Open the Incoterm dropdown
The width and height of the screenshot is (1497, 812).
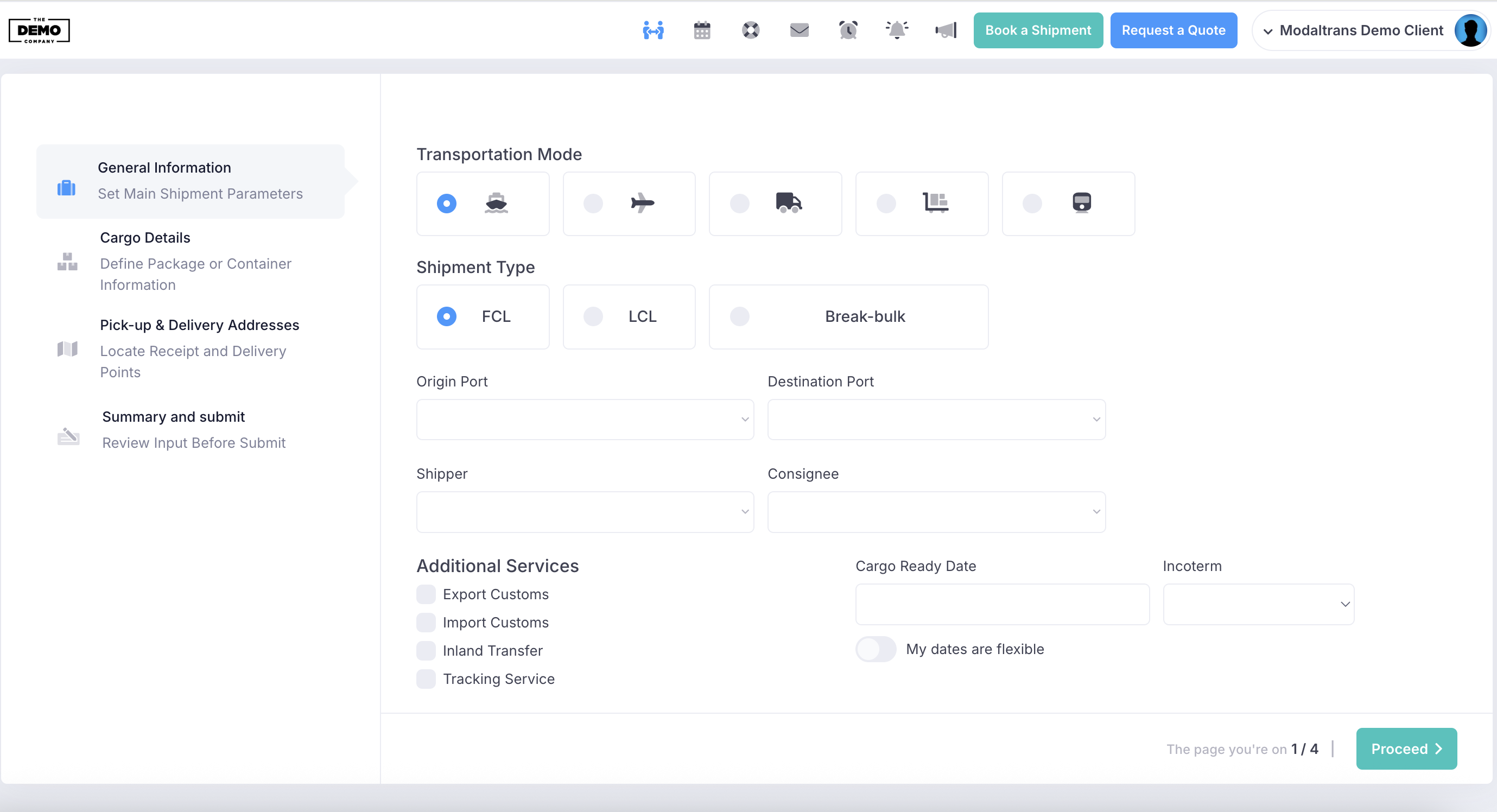(1258, 604)
